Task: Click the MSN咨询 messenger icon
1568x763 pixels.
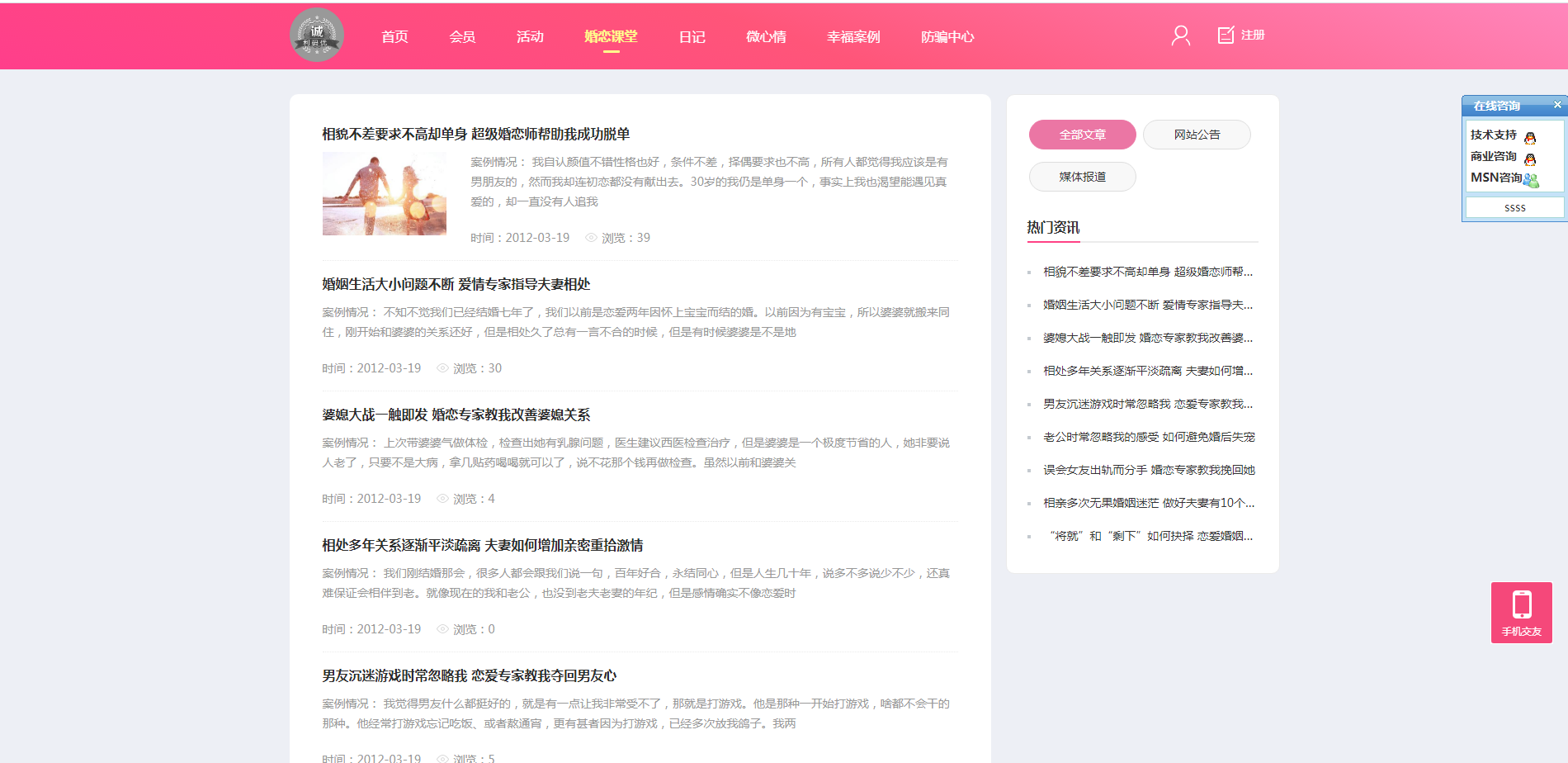Action: (x=1531, y=179)
